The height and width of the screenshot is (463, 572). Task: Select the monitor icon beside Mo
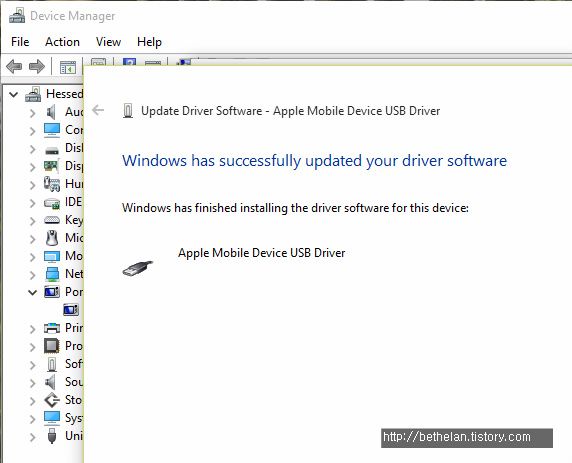(52, 256)
